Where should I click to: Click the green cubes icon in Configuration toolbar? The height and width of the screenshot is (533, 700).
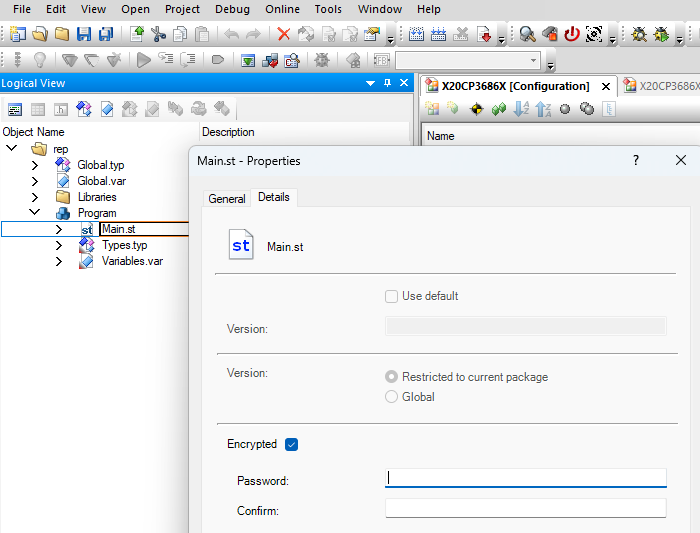(x=499, y=109)
